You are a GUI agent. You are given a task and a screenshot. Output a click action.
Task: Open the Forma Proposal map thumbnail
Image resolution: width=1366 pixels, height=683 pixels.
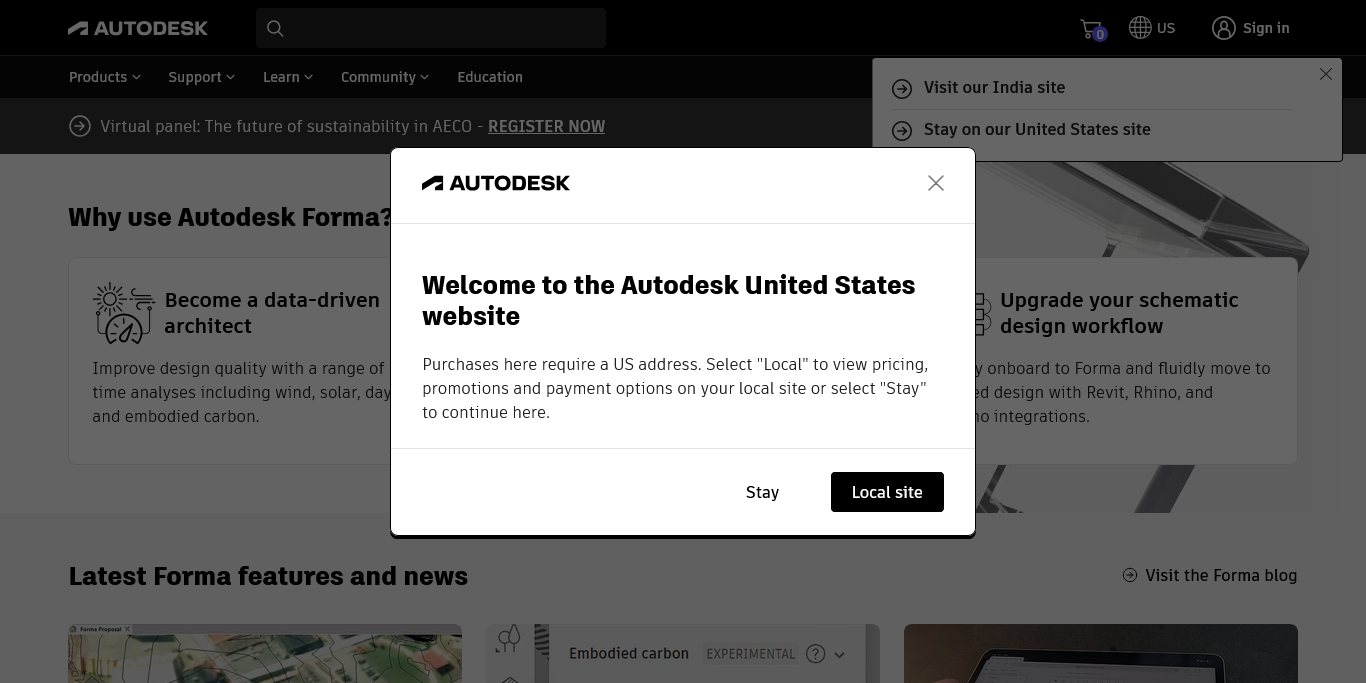265,654
